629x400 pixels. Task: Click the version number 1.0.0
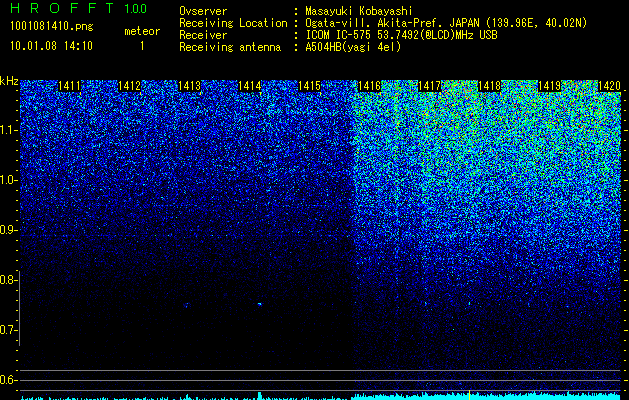(x=136, y=8)
